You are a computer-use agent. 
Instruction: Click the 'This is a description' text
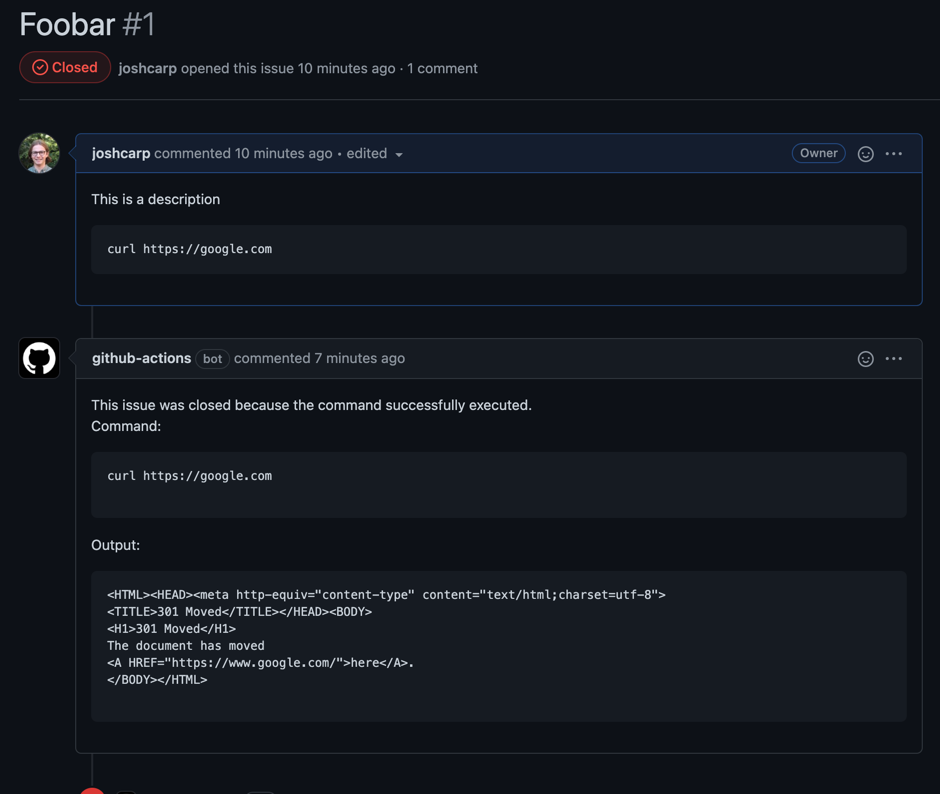click(155, 199)
